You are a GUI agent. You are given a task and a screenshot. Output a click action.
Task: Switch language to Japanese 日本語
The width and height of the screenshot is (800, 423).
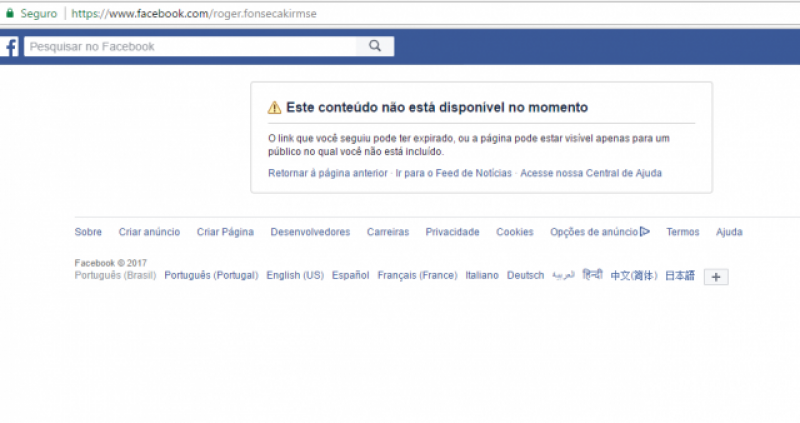680,276
